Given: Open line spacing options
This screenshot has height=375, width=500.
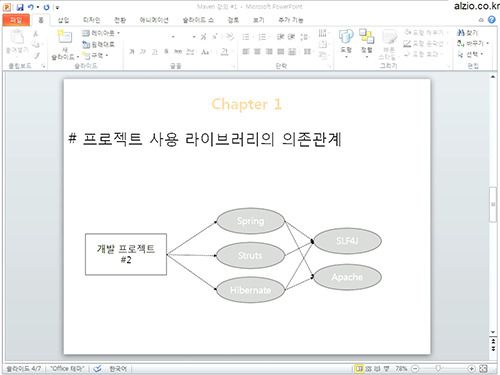Looking at the screenshot, I should click(304, 37).
